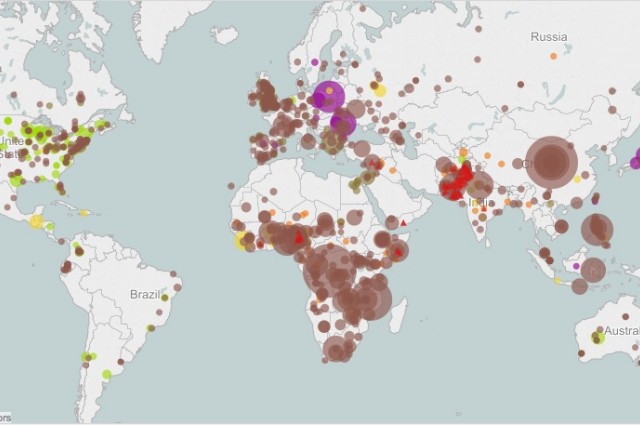Click the Australia country label

coord(621,331)
